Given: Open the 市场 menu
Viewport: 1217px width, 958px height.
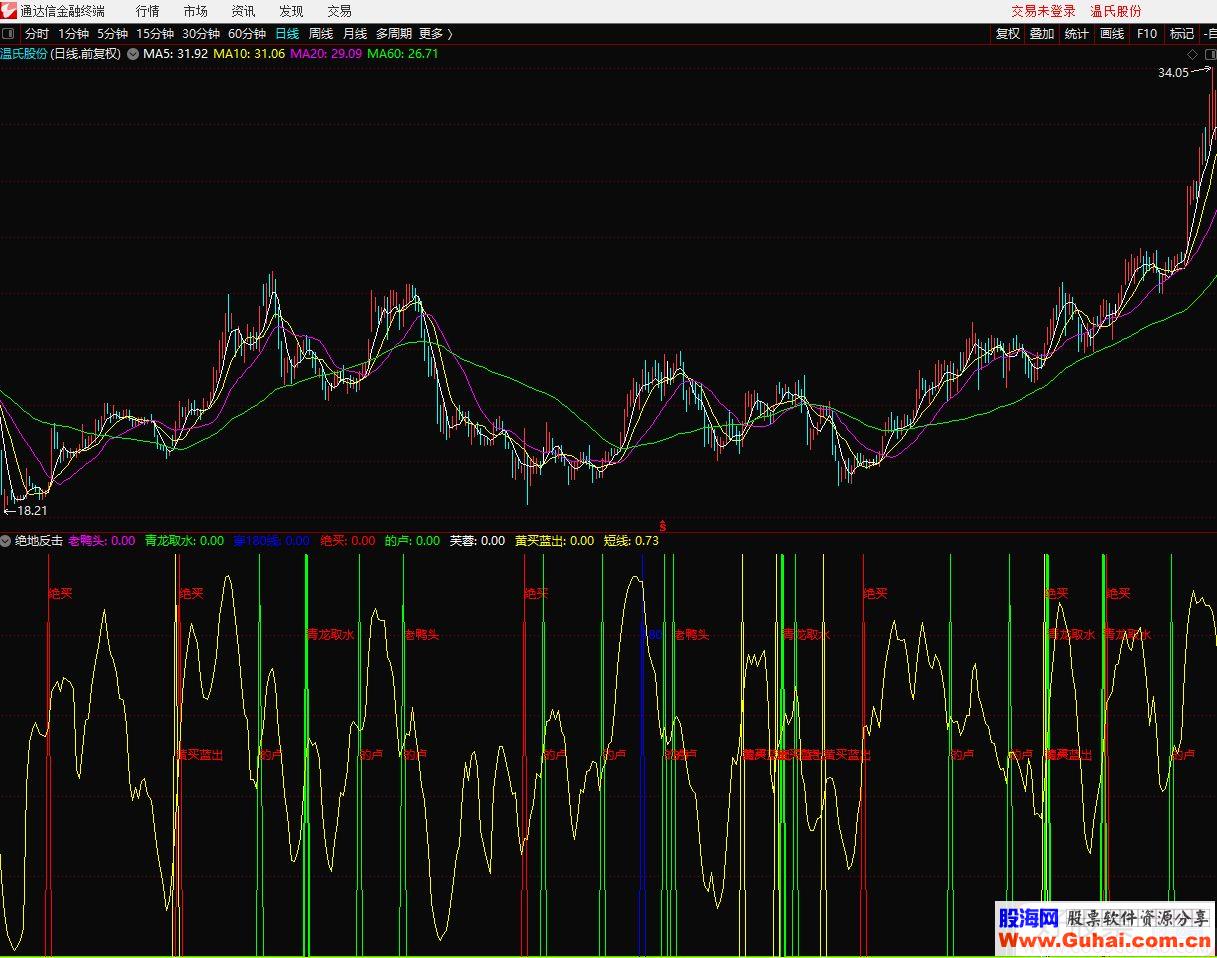Looking at the screenshot, I should point(195,11).
